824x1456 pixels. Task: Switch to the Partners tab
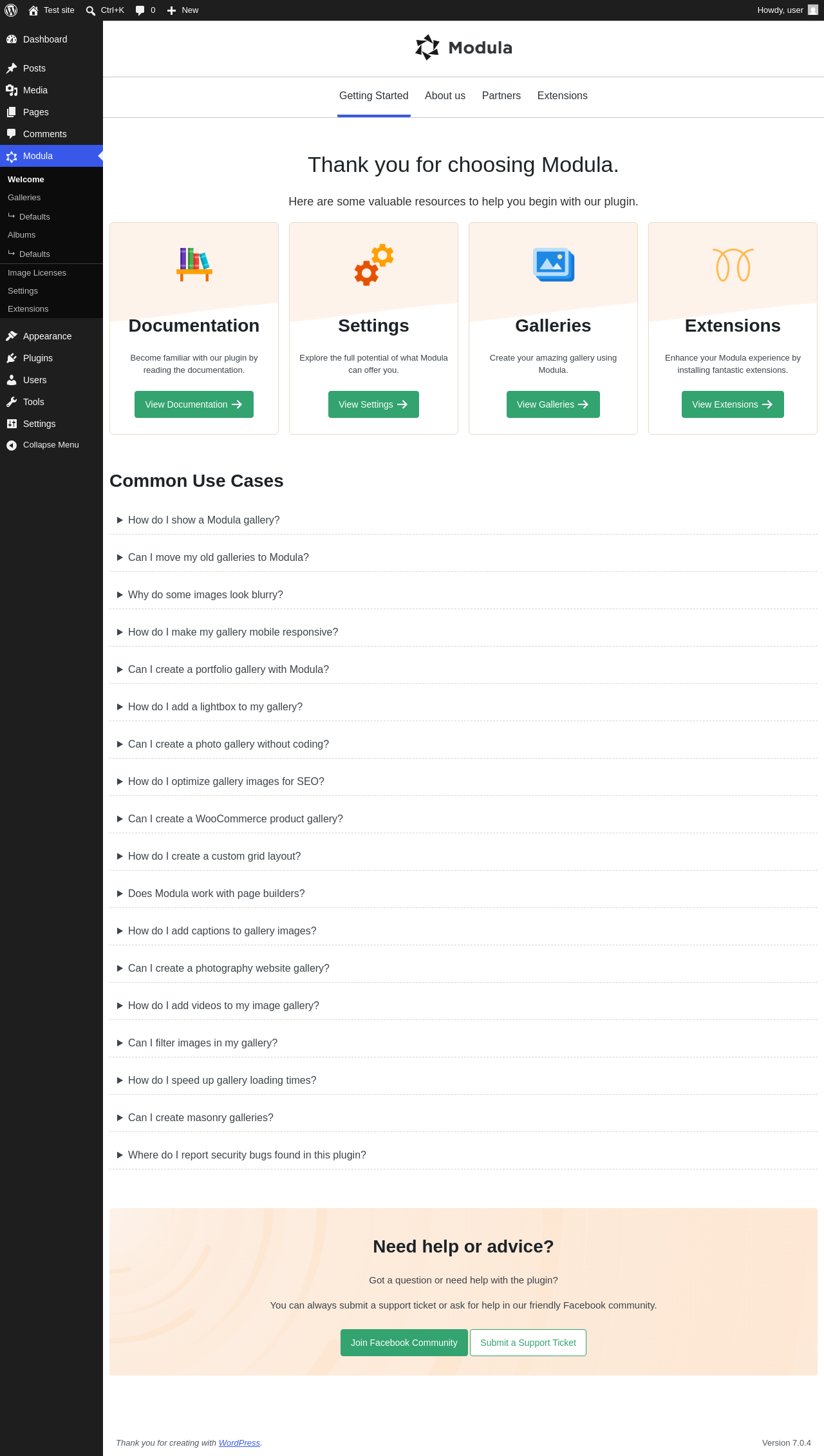(x=501, y=96)
